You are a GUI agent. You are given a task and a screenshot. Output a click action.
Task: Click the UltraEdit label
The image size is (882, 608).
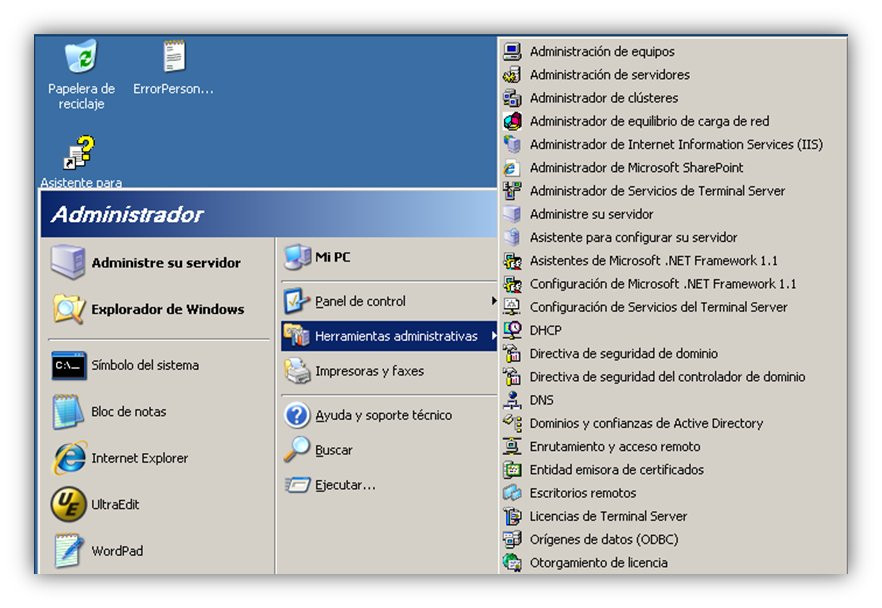pyautogui.click(x=115, y=505)
